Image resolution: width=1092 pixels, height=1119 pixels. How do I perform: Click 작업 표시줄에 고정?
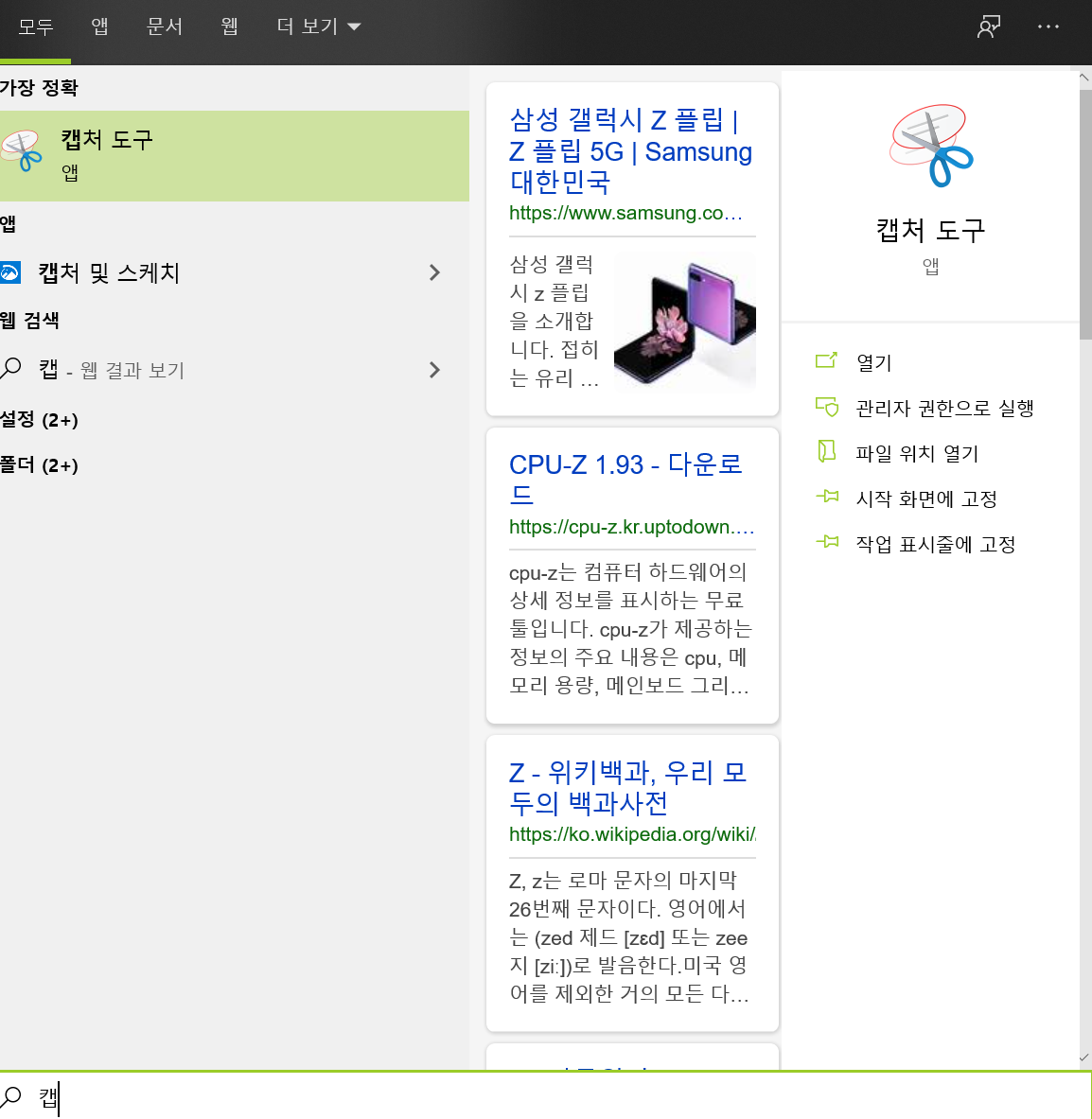pos(935,545)
